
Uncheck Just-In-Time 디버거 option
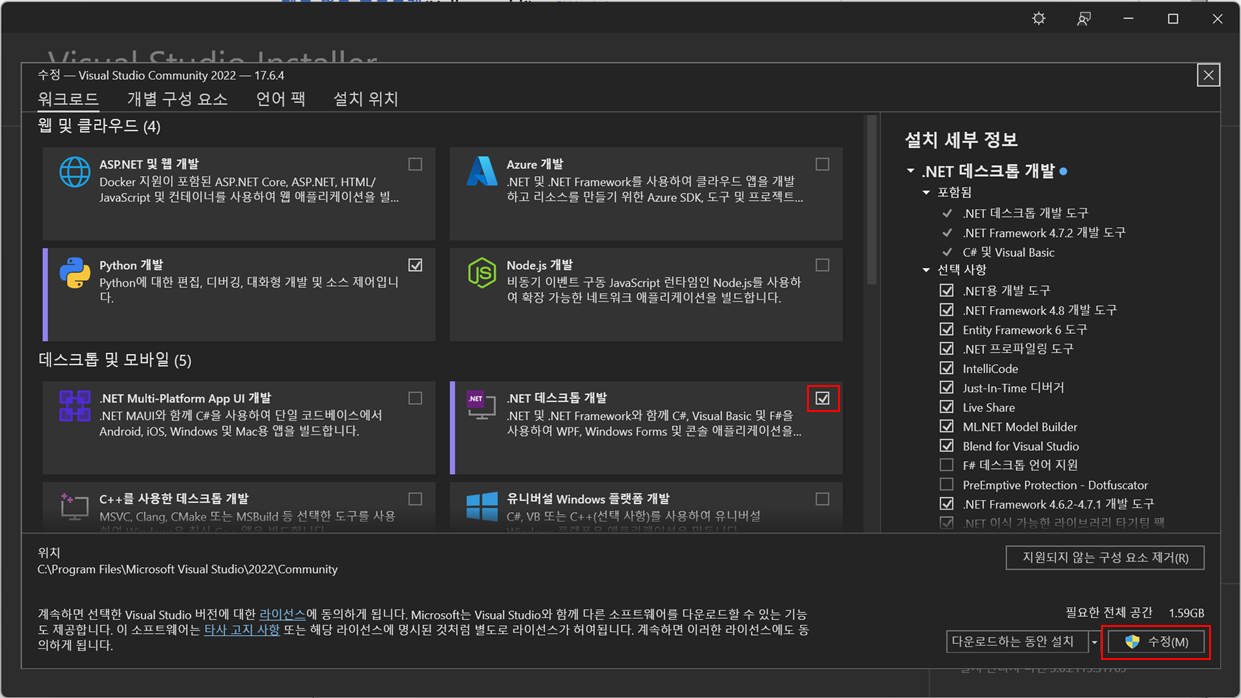tap(946, 387)
